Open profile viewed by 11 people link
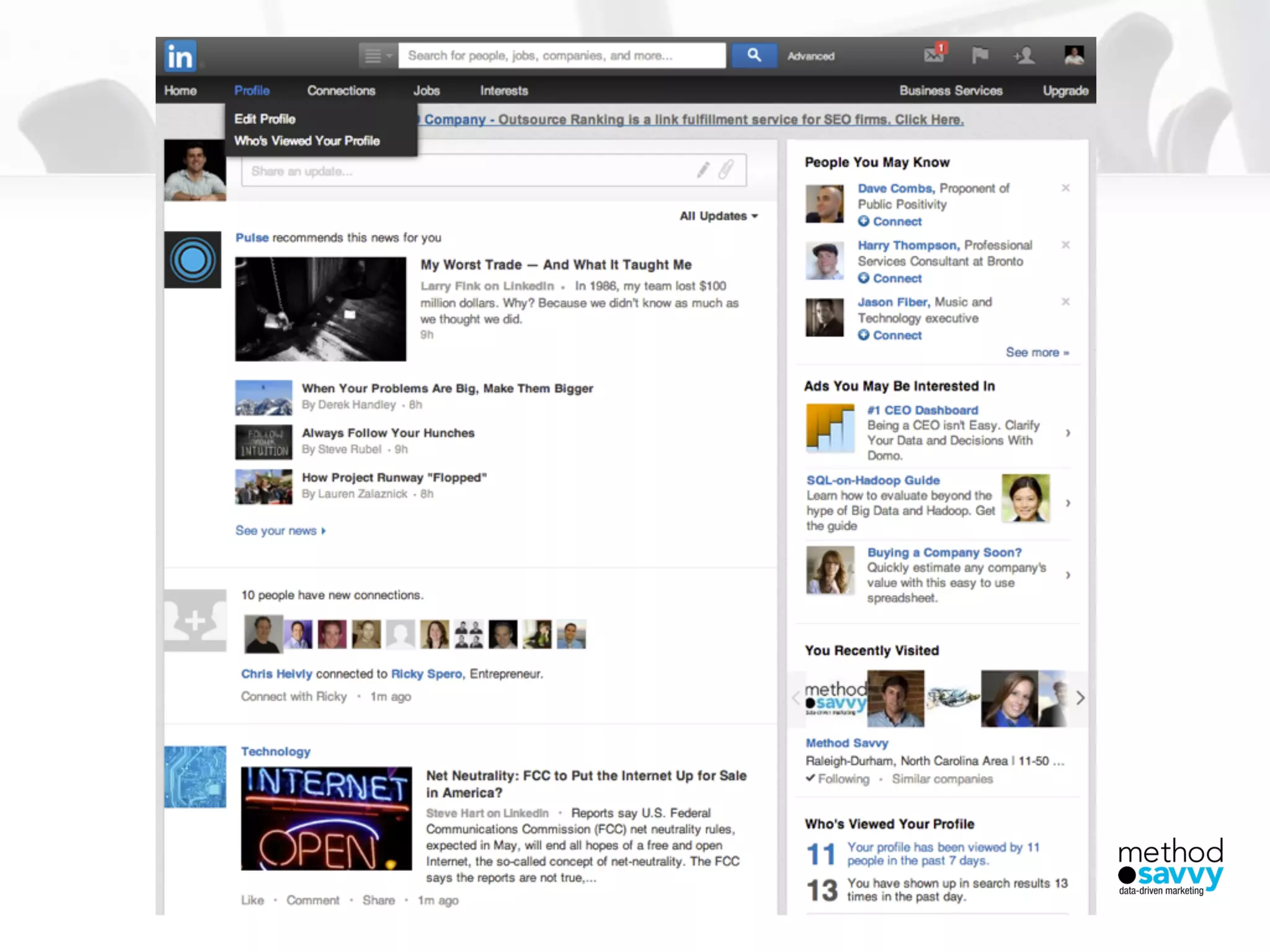 (943, 853)
